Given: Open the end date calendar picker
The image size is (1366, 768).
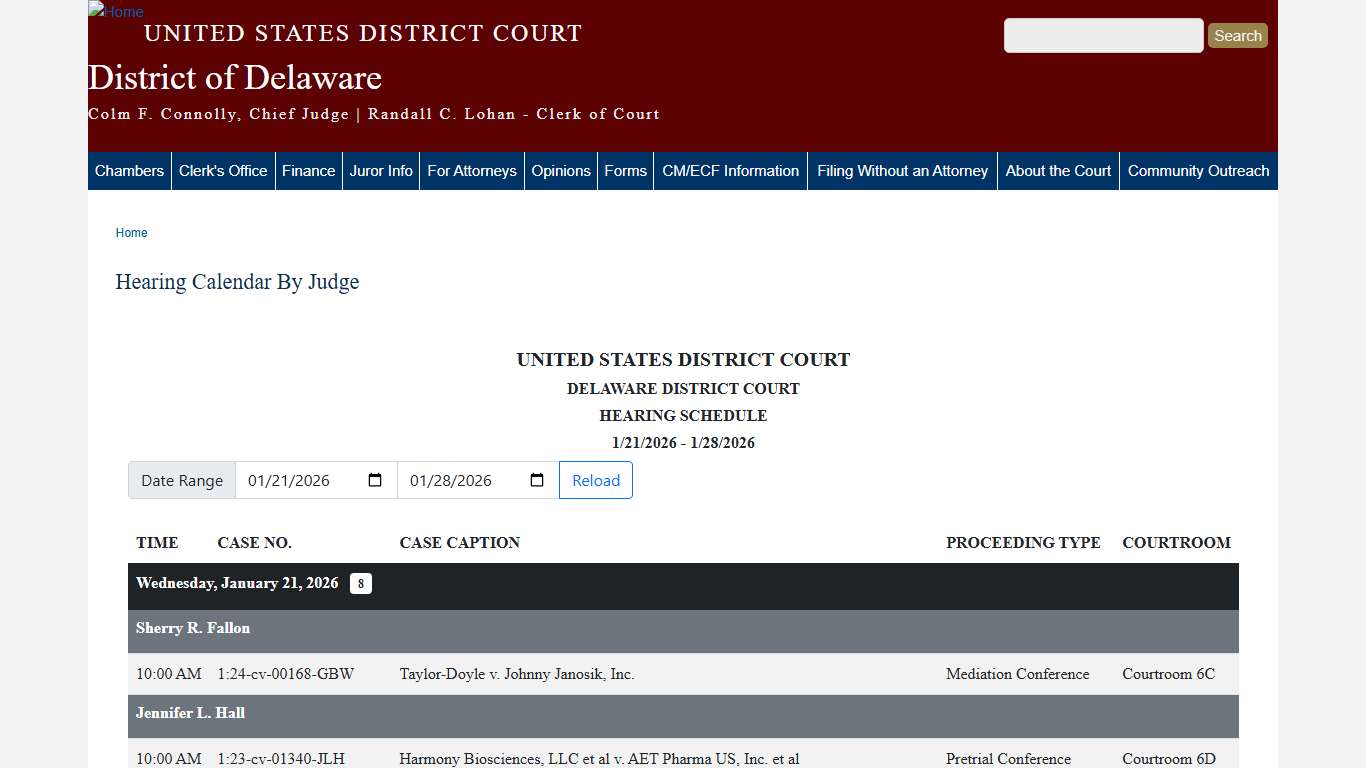Looking at the screenshot, I should [537, 480].
